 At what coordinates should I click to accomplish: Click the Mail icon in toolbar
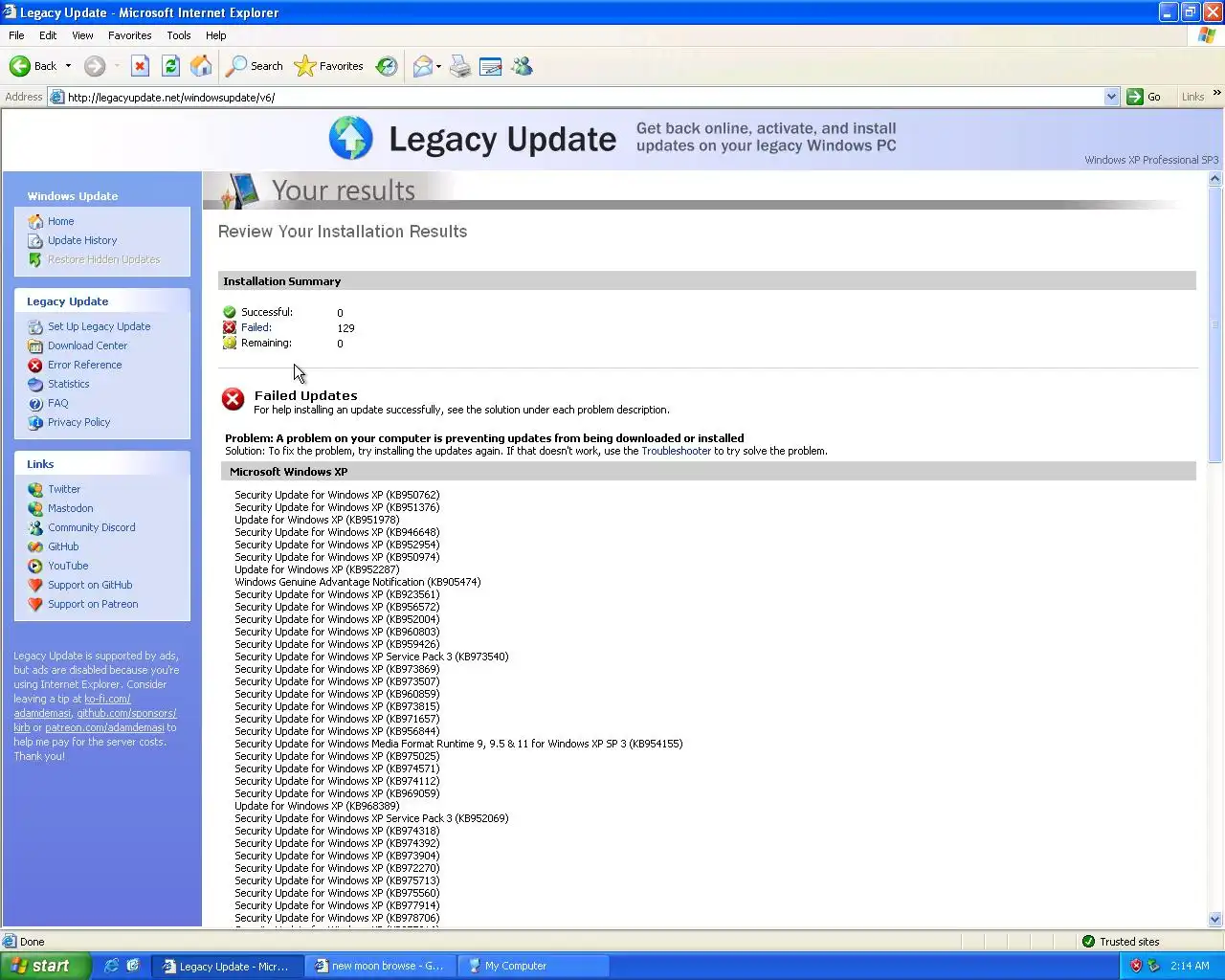(x=422, y=66)
